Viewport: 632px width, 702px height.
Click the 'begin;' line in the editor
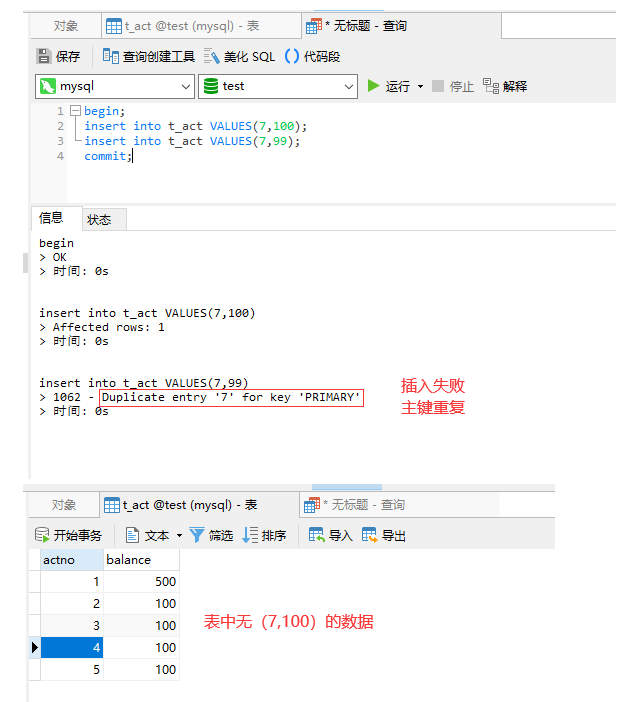coord(104,111)
